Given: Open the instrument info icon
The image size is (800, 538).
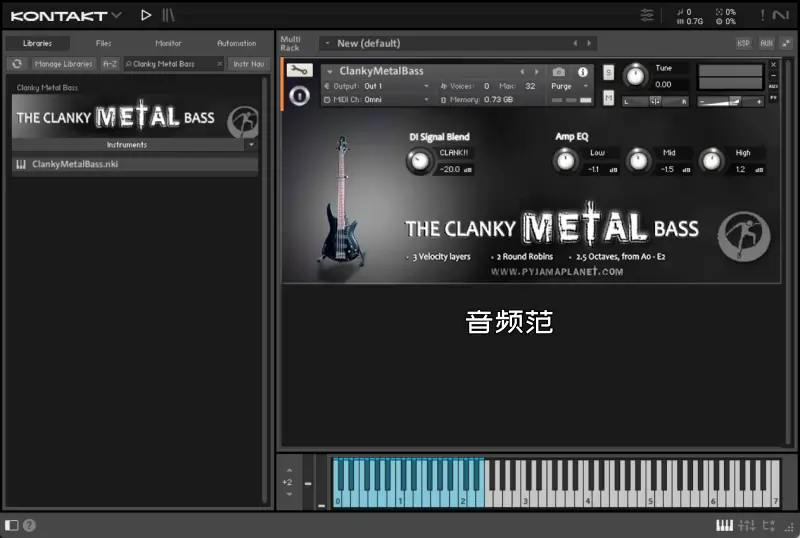Looking at the screenshot, I should click(x=583, y=72).
